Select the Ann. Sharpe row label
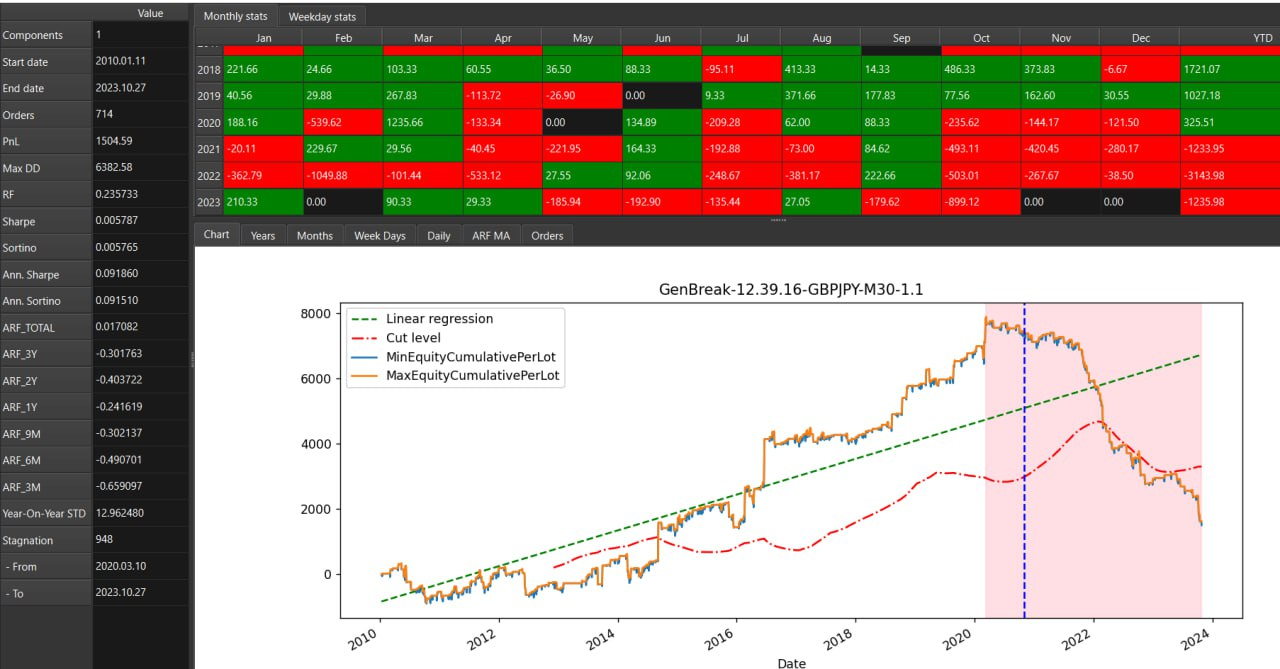Image resolution: width=1280 pixels, height=669 pixels. [x=46, y=274]
